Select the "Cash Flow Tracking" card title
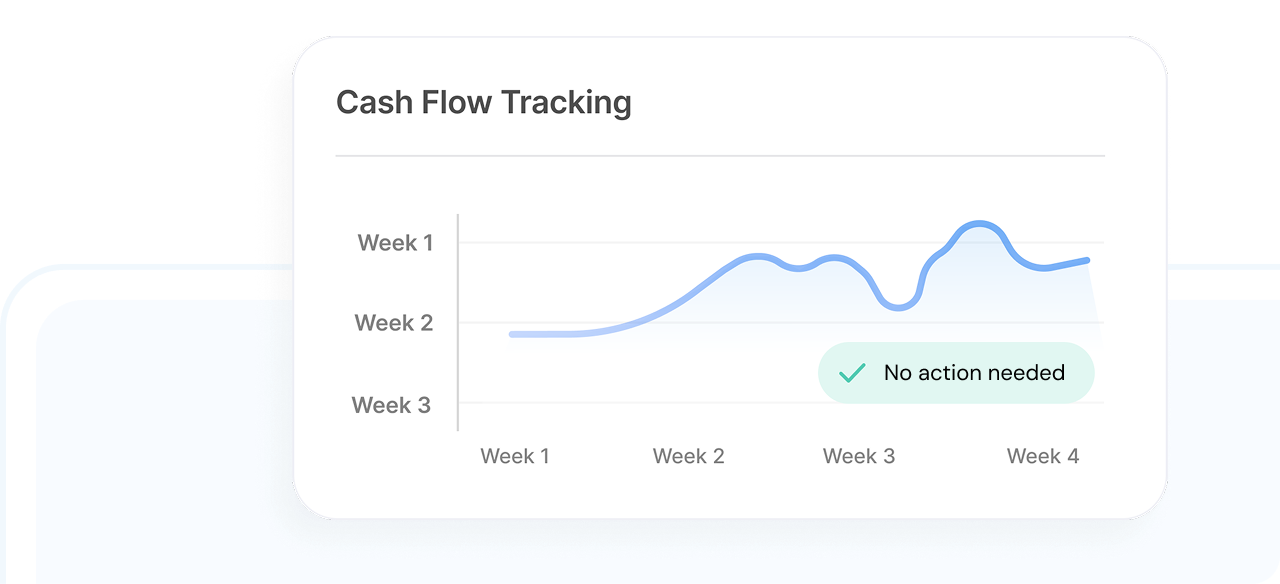Screen dimensions: 1280x584 (x=484, y=102)
